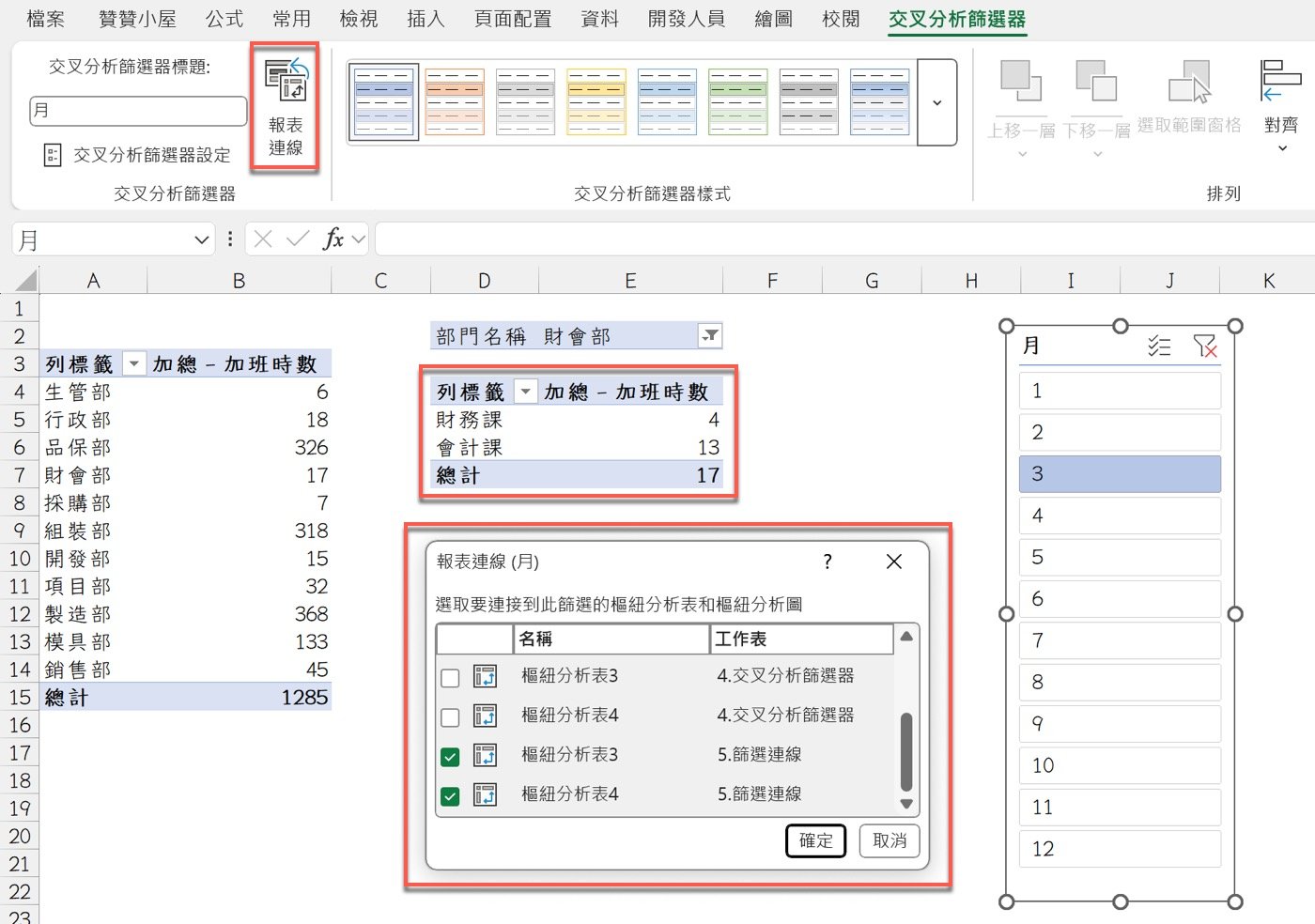Viewport: 1315px width, 924px height.
Task: Open 交叉分析篩選器設定 slicer settings
Action: click(139, 155)
